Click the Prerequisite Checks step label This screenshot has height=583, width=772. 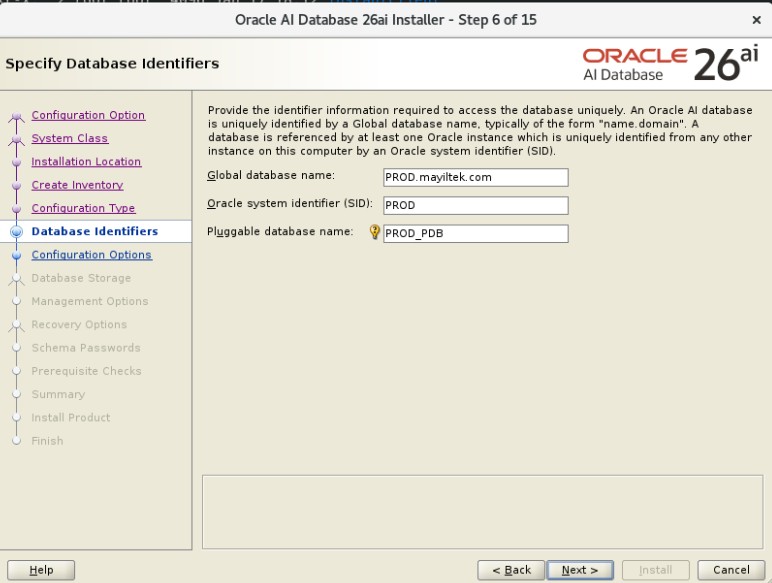(x=86, y=371)
